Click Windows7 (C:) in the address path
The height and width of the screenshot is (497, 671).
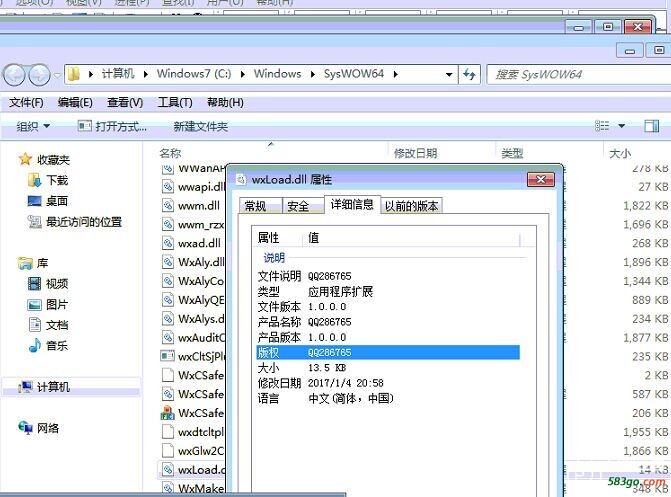pyautogui.click(x=194, y=74)
